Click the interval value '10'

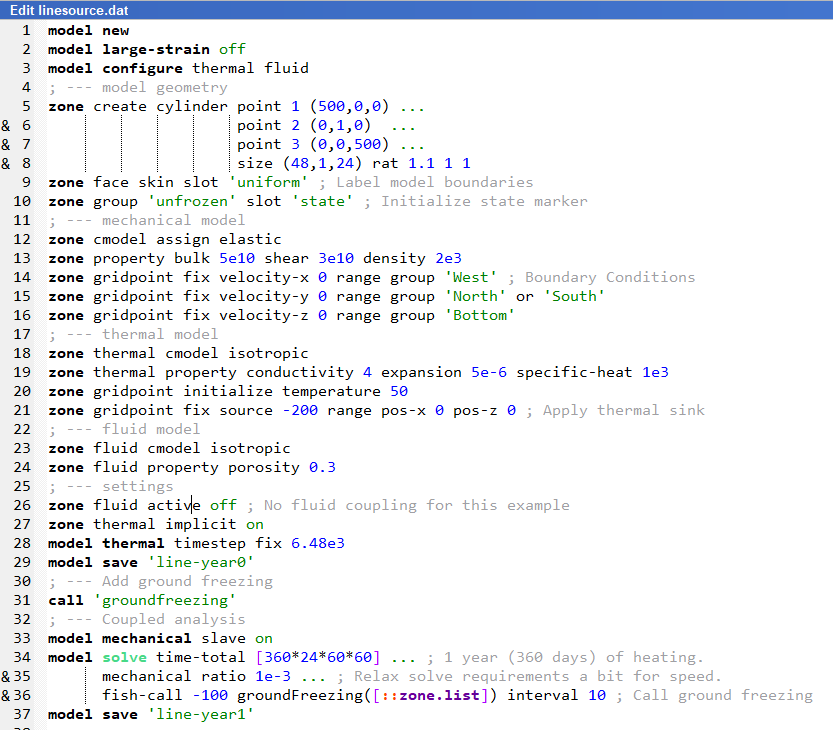pos(597,695)
